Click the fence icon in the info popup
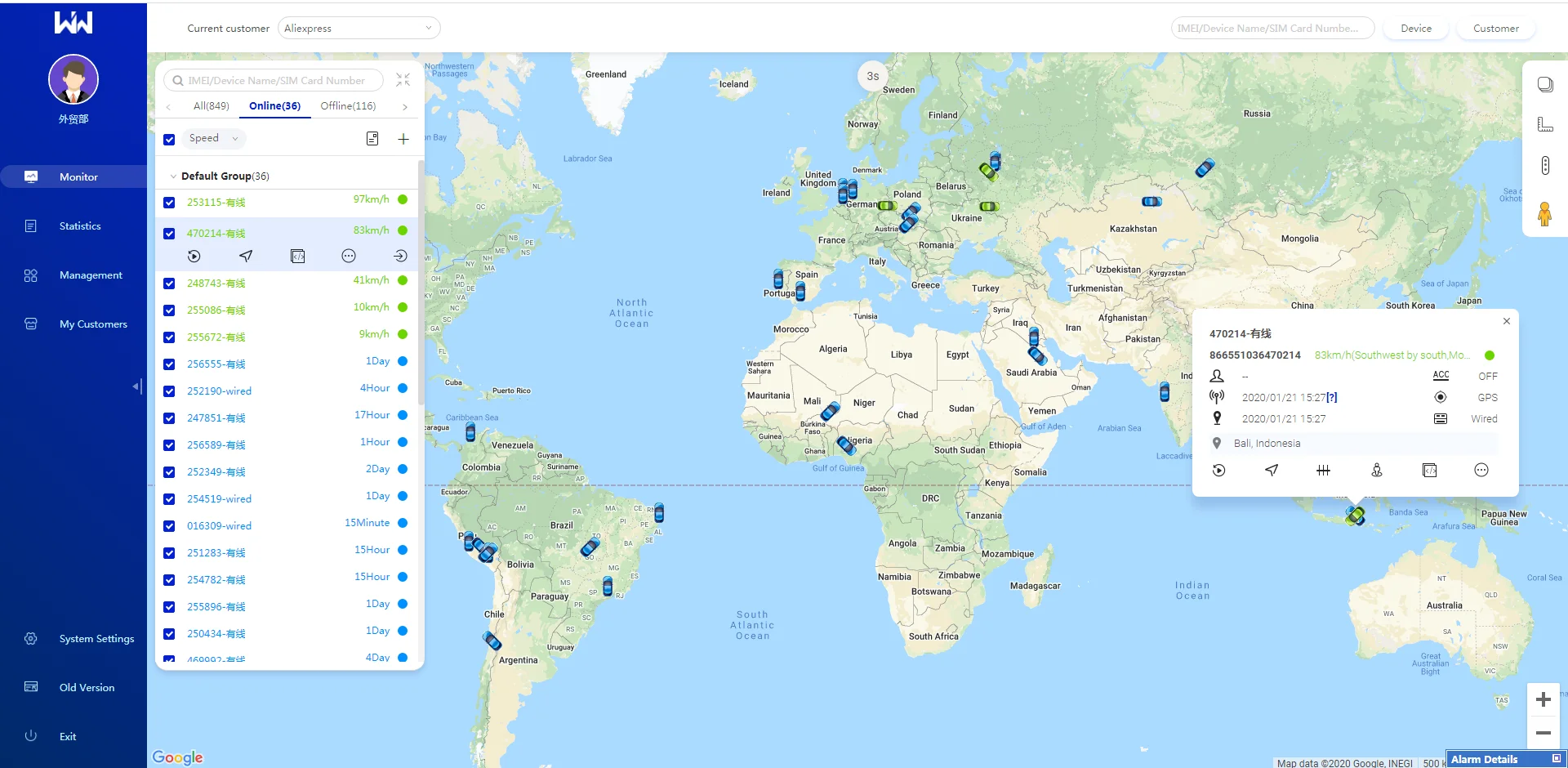 click(x=1324, y=471)
